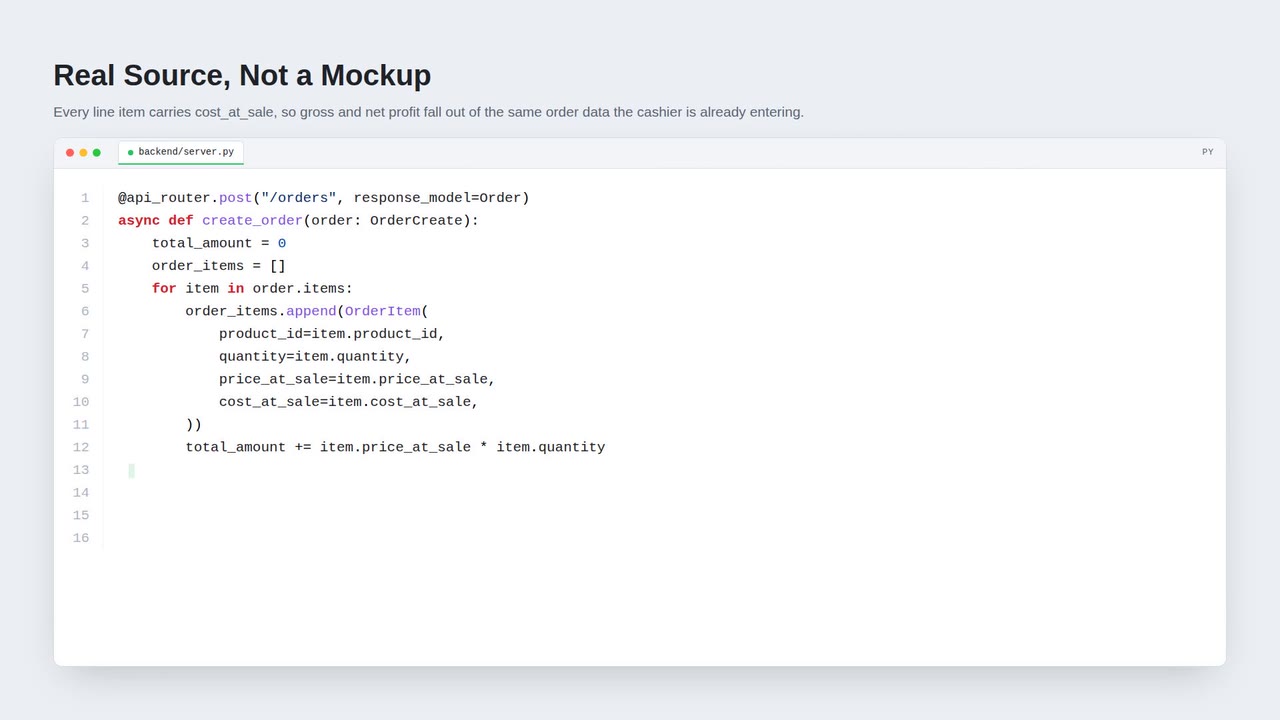Click the yellow minimize dot in code window
Screen dimensions: 1280x720
(83, 153)
